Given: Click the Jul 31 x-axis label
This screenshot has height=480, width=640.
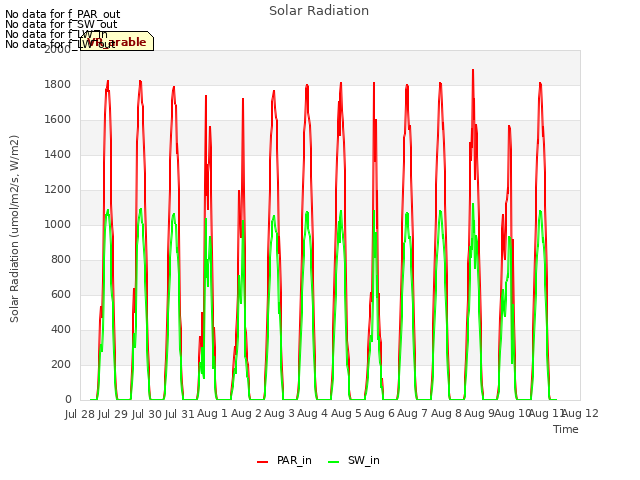Looking at the screenshot, I should coord(180,414).
